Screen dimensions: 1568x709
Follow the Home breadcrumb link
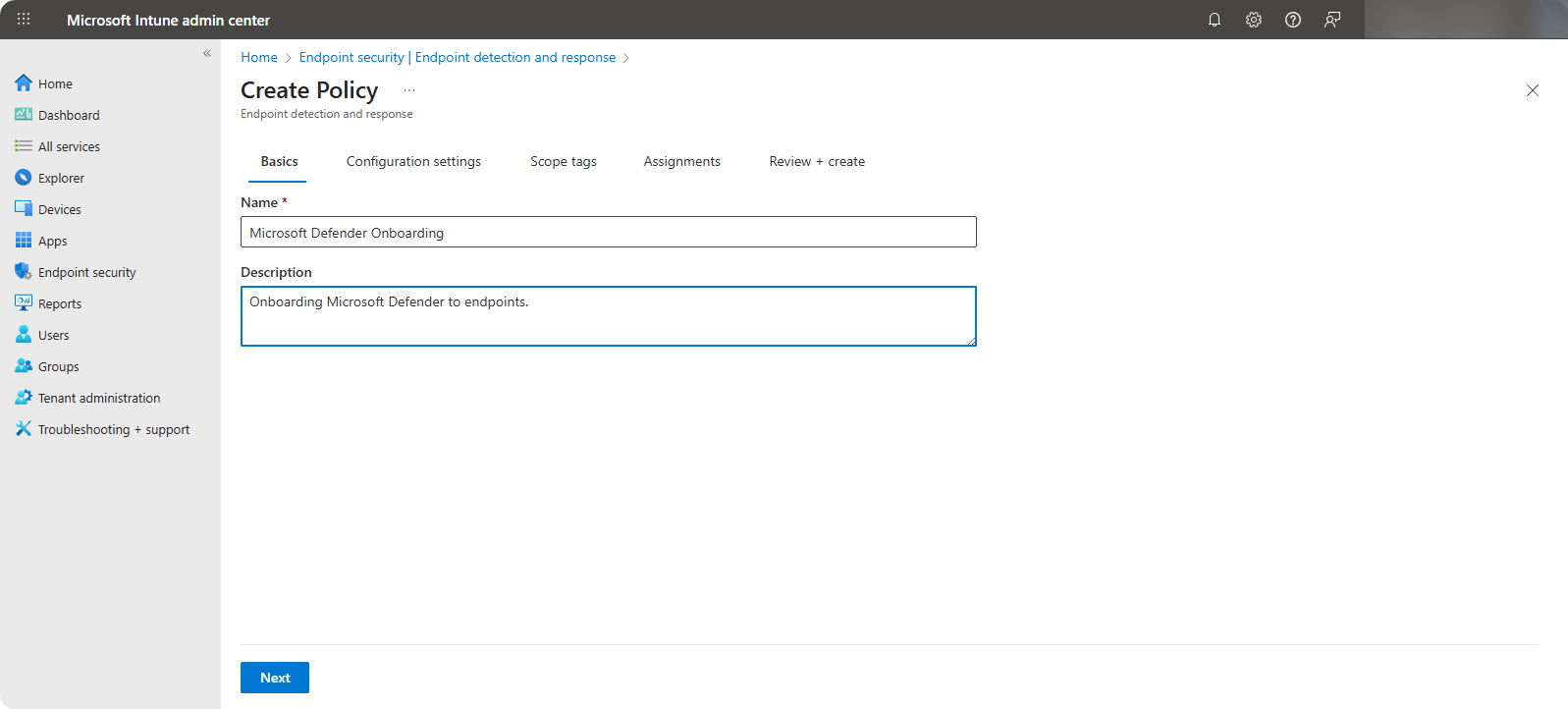259,58
